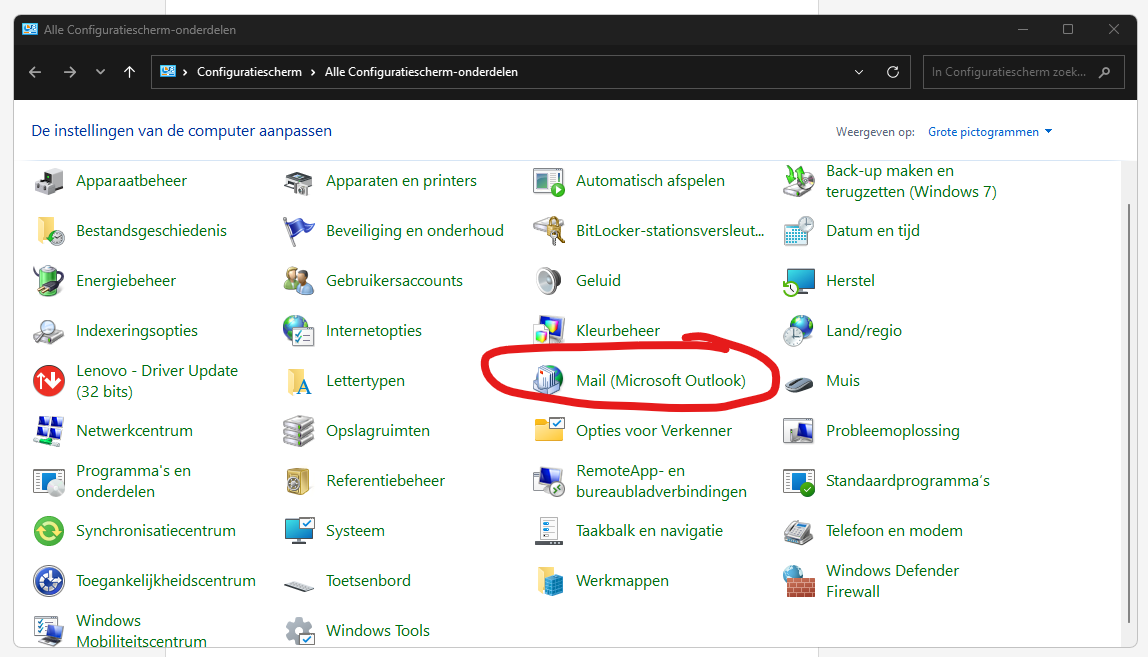The image size is (1148, 657).
Task: Click the Kleurbeheer icon
Action: [549, 331]
